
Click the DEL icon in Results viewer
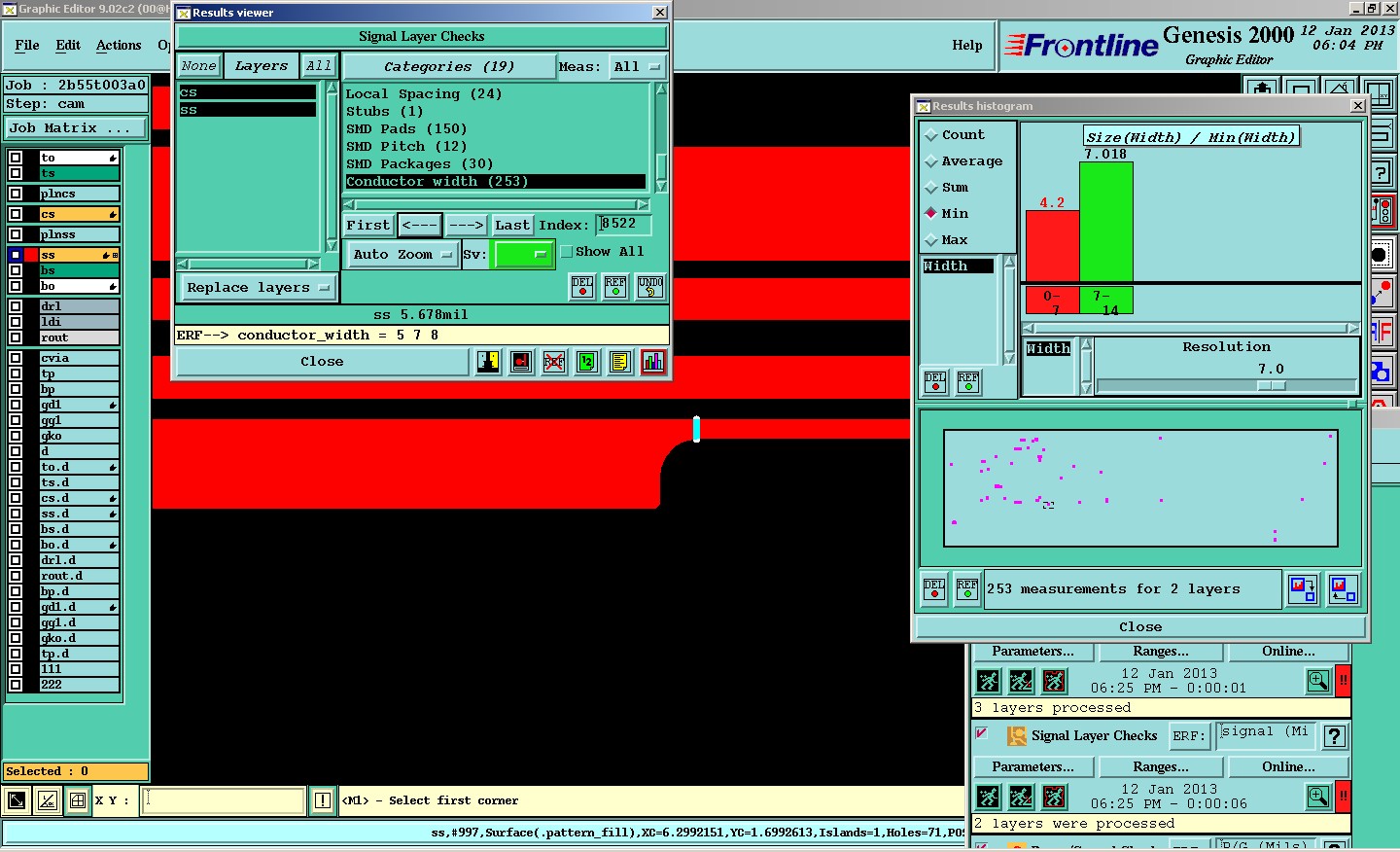(582, 287)
